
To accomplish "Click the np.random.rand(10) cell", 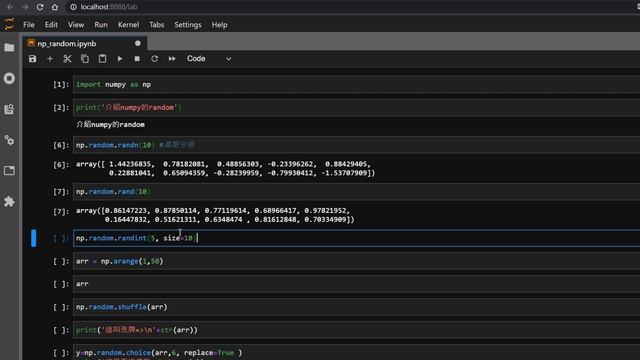I will coord(356,191).
